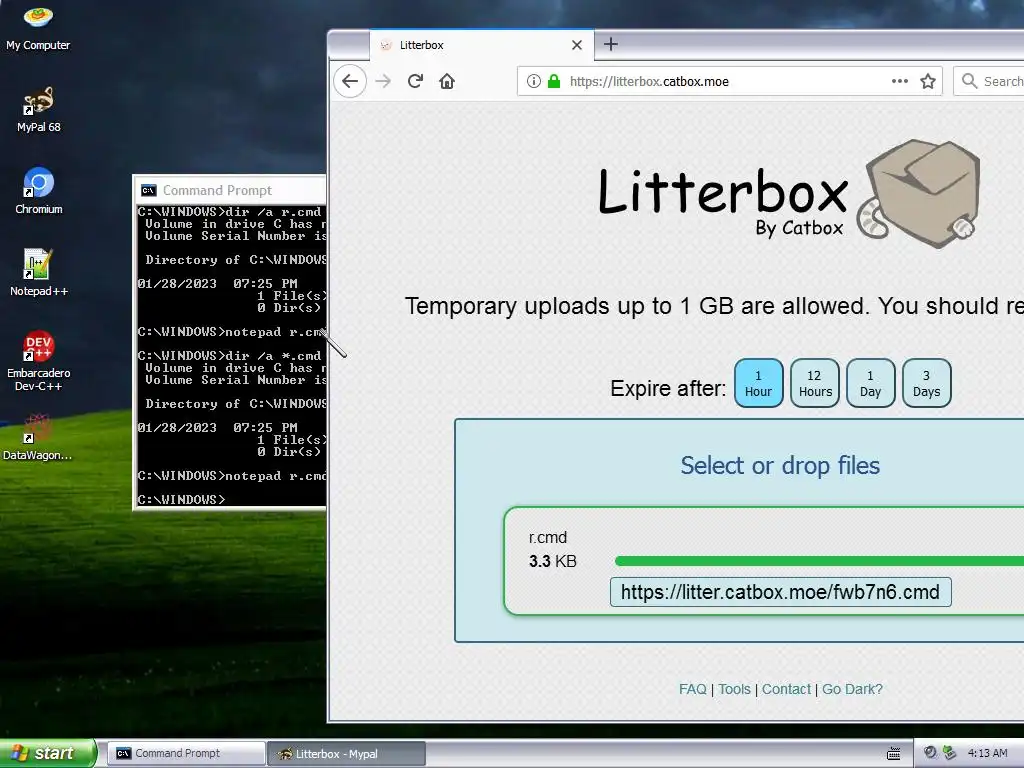Launch MyPal 68 from desktop

point(39,110)
